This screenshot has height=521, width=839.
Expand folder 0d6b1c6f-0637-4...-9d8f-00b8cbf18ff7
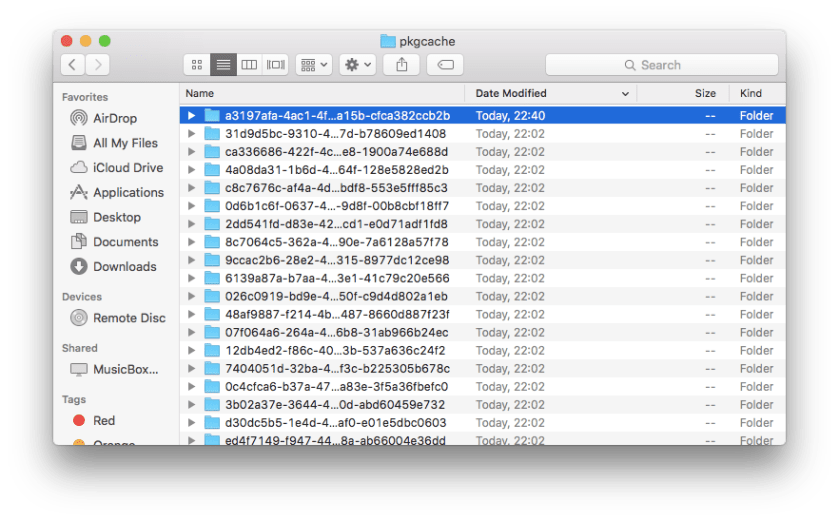[x=192, y=206]
